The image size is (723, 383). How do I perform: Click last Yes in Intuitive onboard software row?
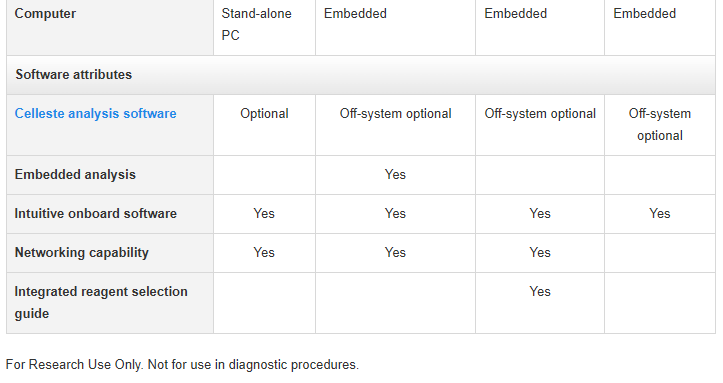tap(659, 213)
